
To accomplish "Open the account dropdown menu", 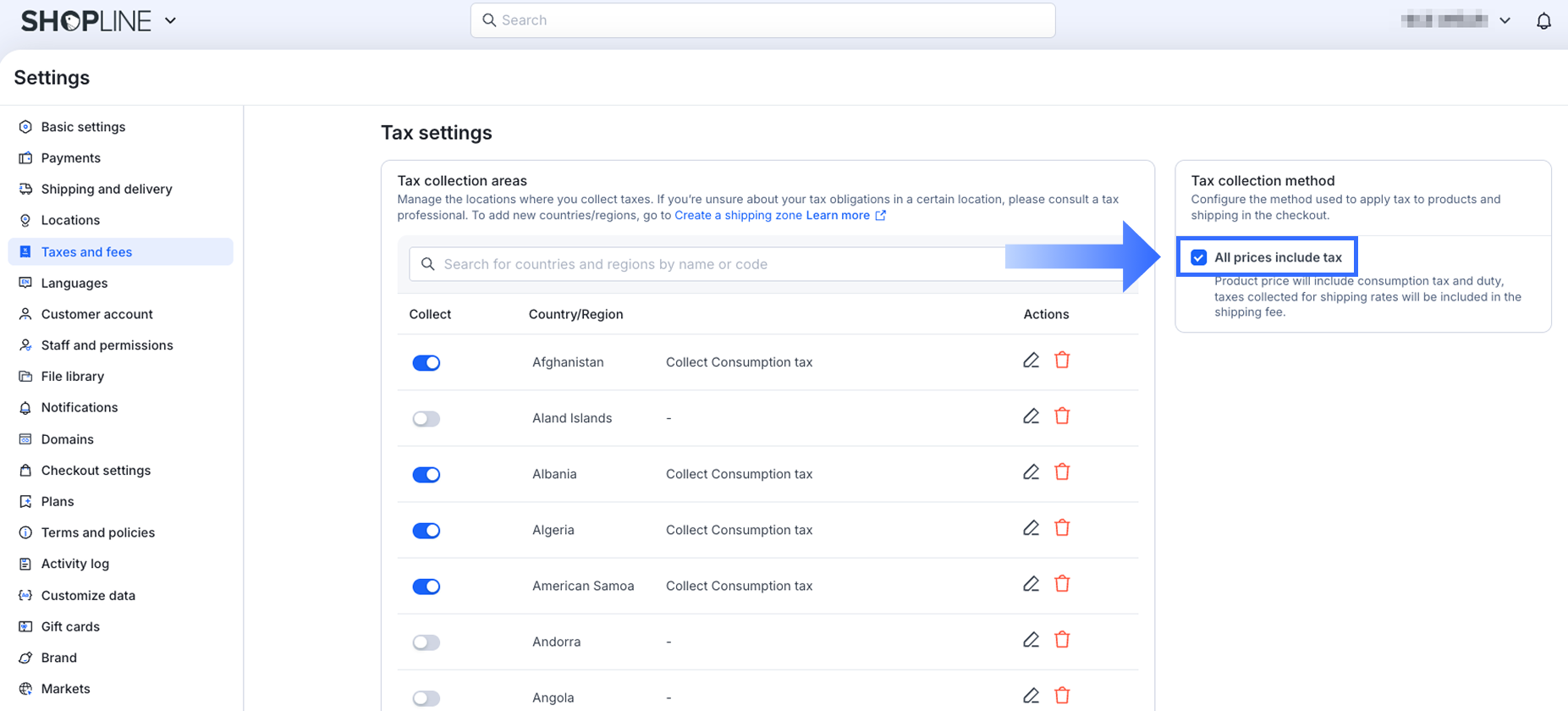I will 1505,20.
